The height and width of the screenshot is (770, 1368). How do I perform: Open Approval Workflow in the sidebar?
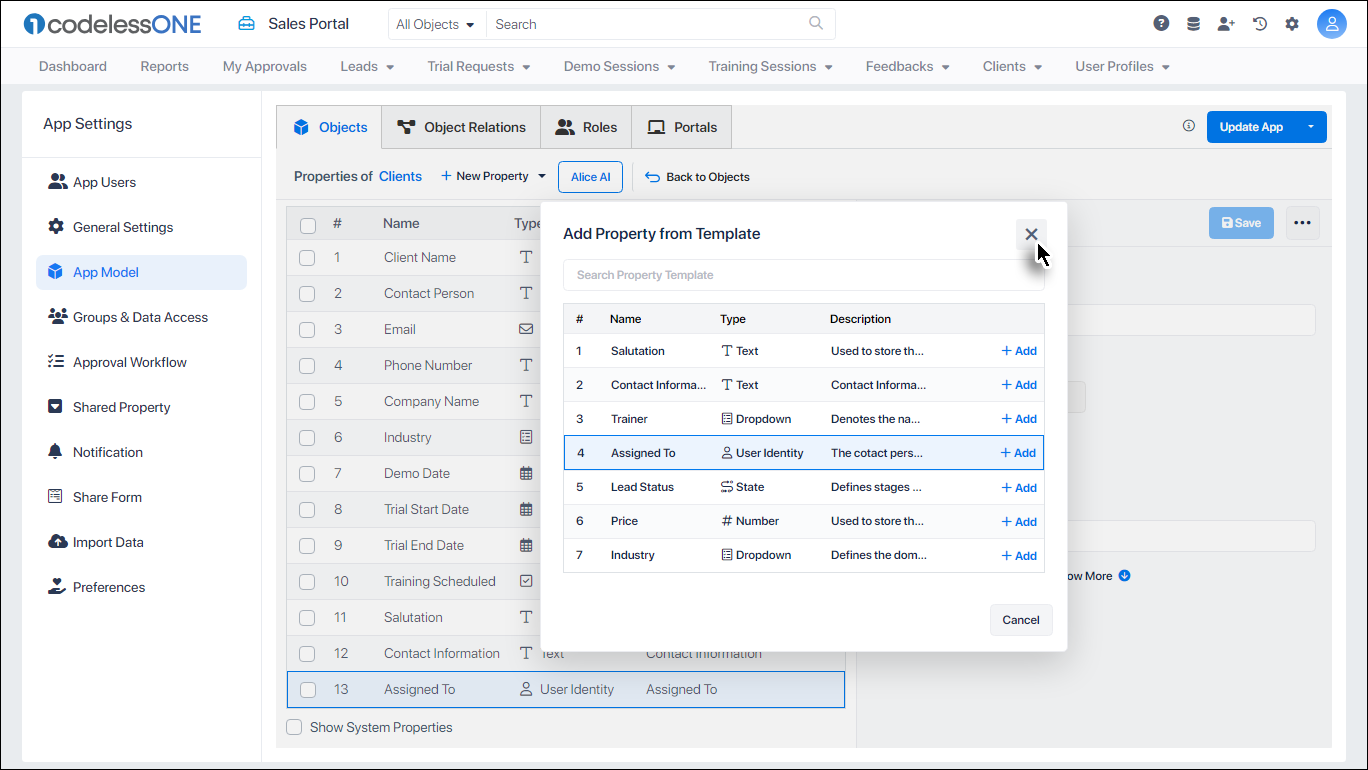(x=141, y=362)
